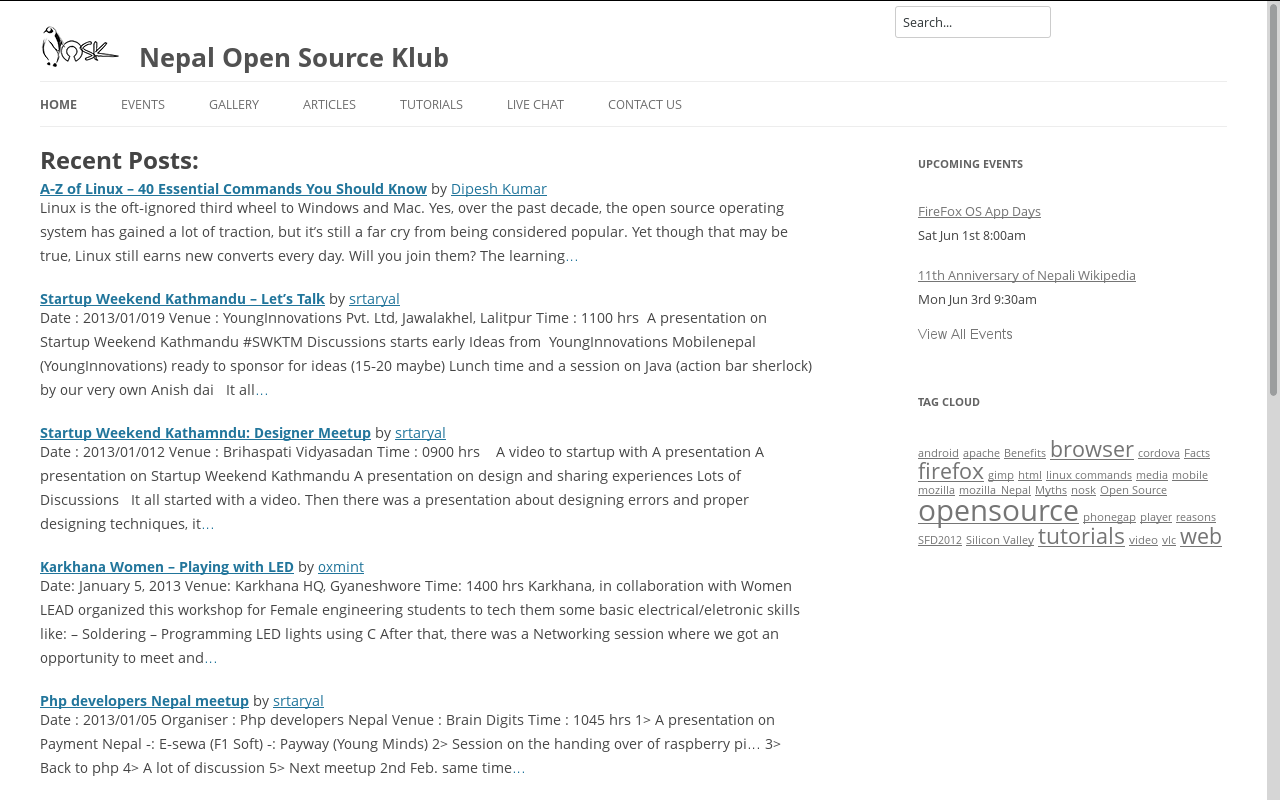Select the Open Source tag
Image resolution: width=1280 pixels, height=800 pixels.
pos(1133,490)
